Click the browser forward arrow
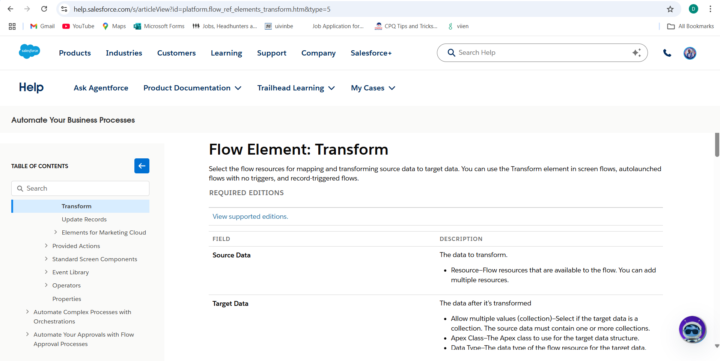The height and width of the screenshot is (361, 720). (x=27, y=9)
